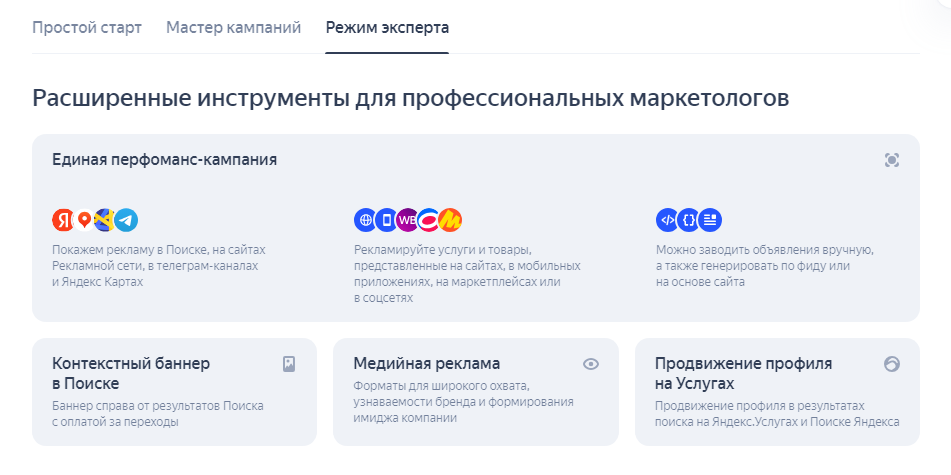
Task: Click the curly braces feed icon
Action: 688,219
